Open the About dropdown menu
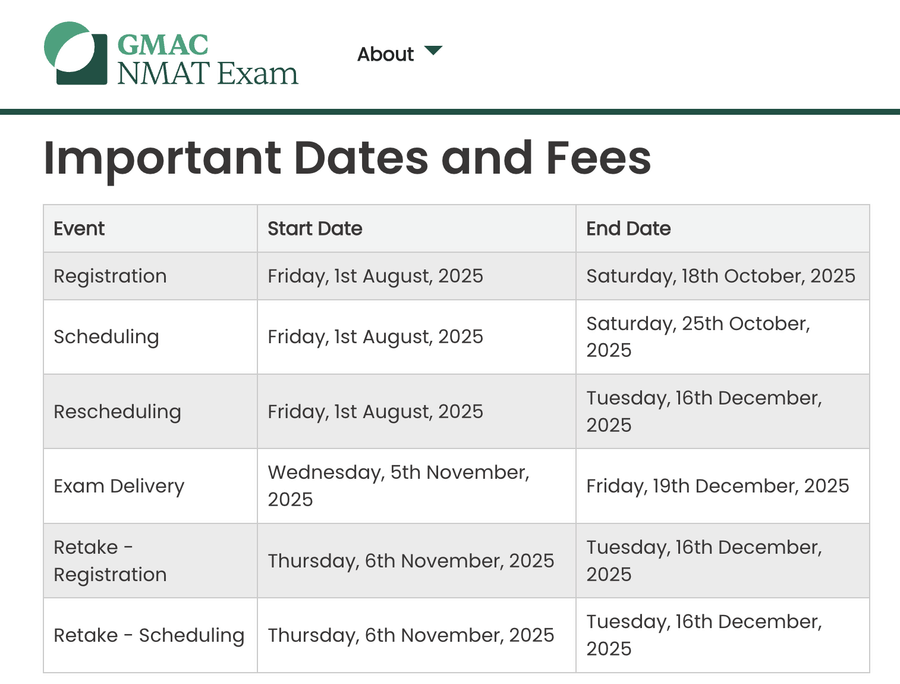Screen dimensions: 900x684 point(399,54)
